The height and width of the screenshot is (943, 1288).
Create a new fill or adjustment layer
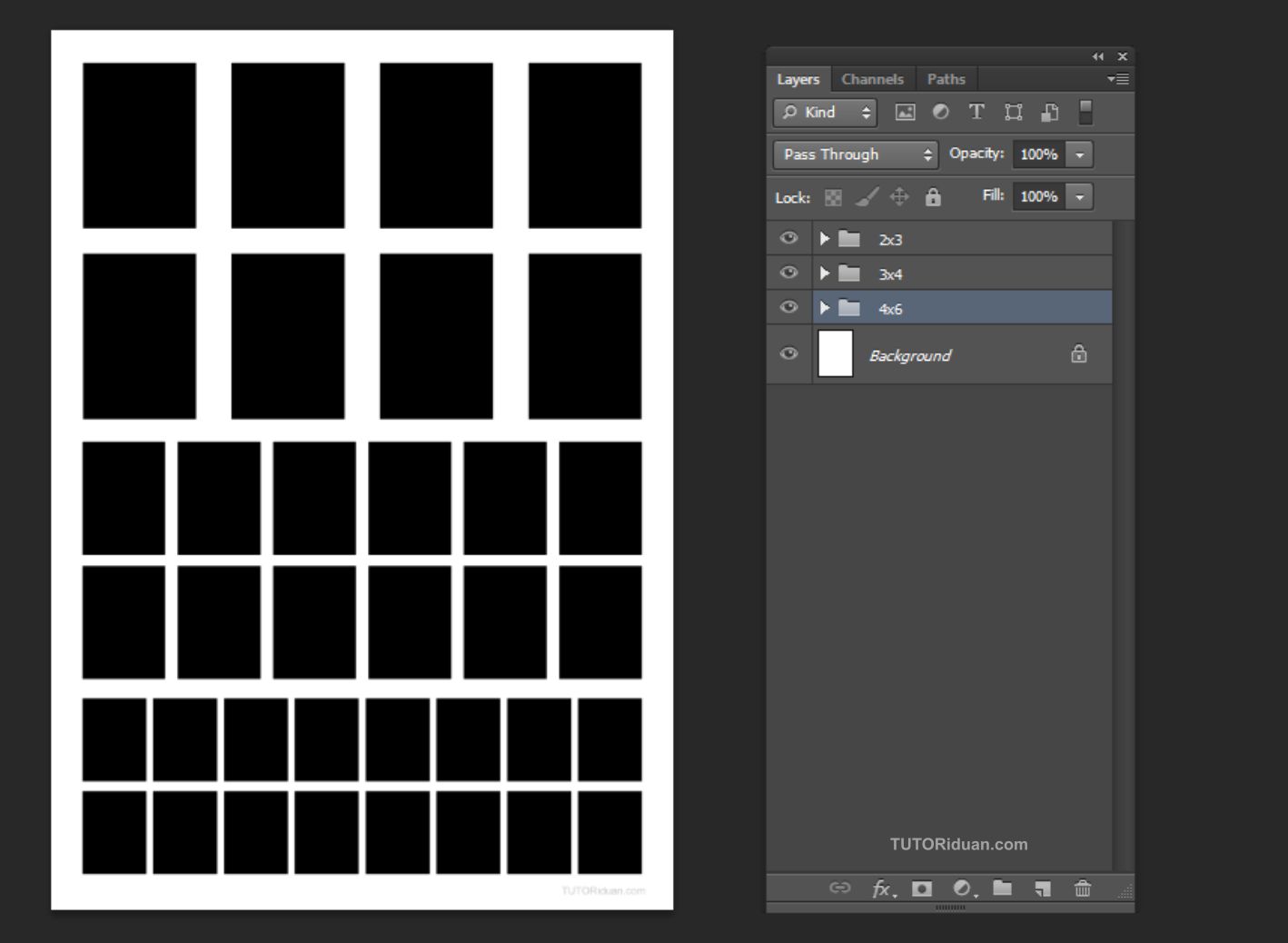962,888
